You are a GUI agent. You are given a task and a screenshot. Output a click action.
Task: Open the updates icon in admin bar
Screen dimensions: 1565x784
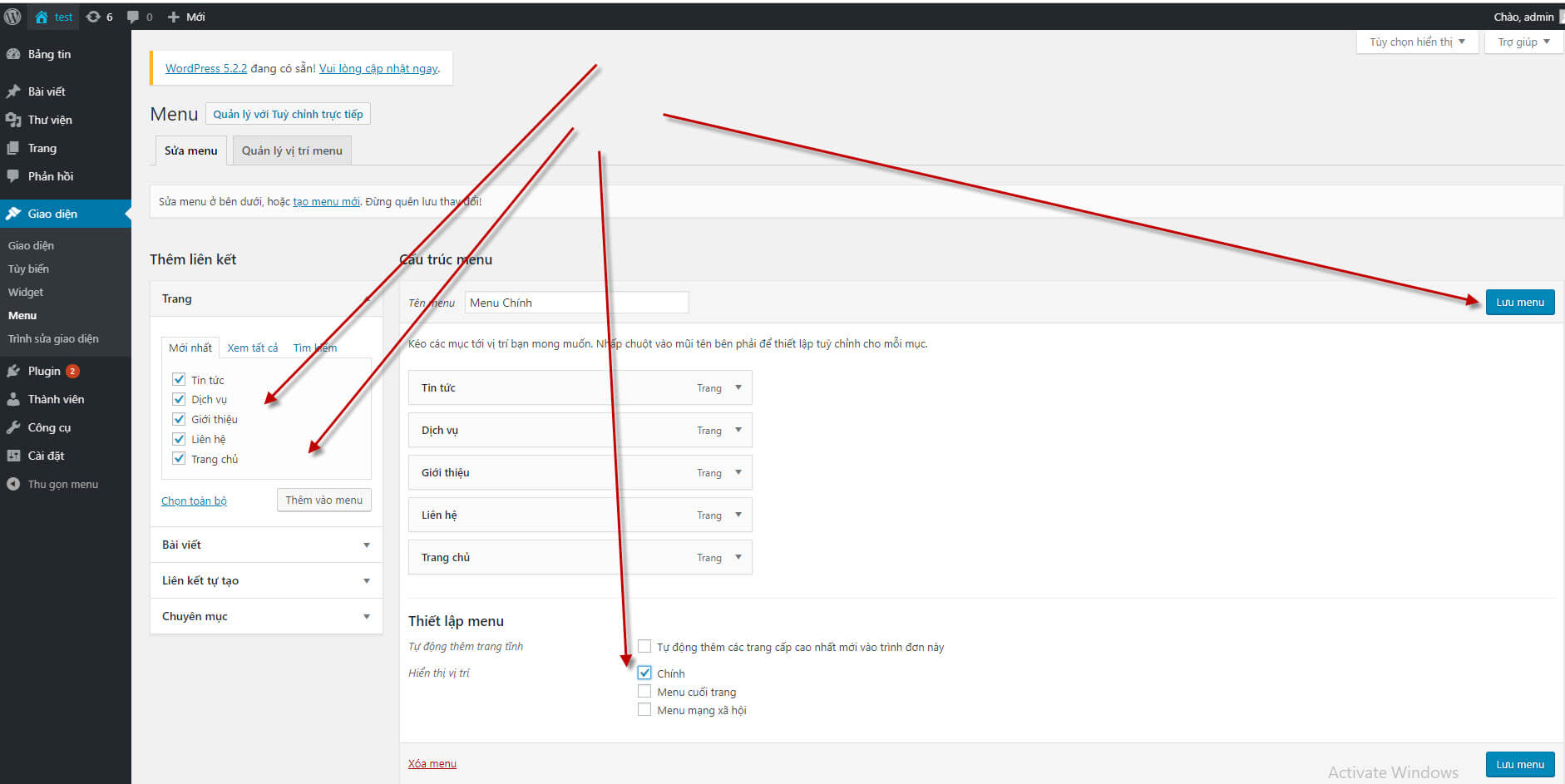click(x=93, y=17)
